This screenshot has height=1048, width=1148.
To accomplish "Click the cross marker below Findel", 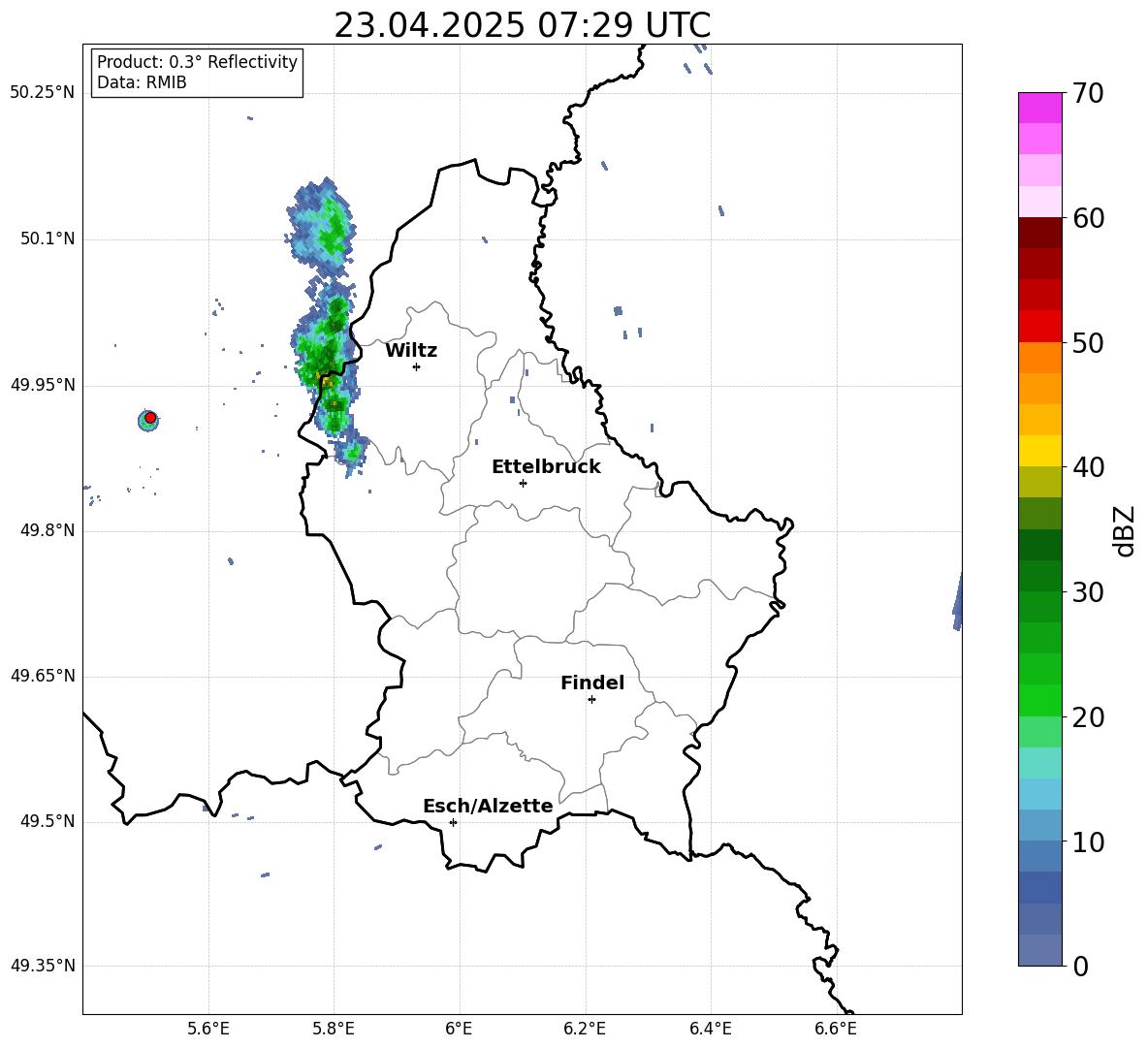I will (x=591, y=700).
